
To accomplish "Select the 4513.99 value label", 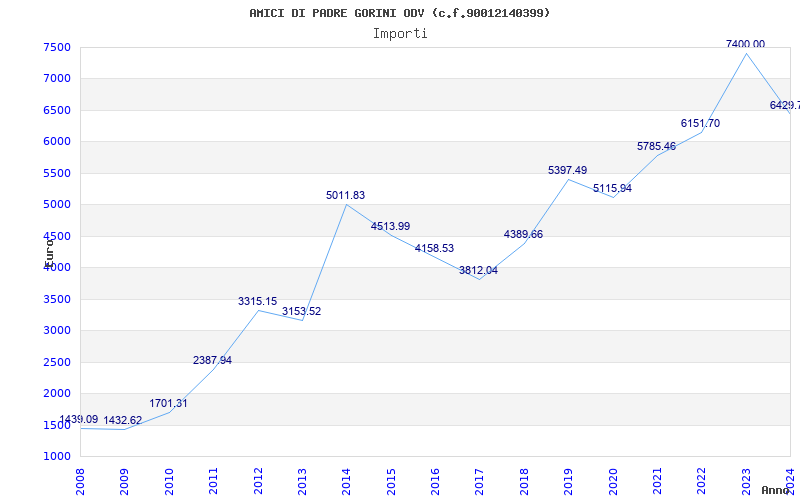I will pos(390,226).
